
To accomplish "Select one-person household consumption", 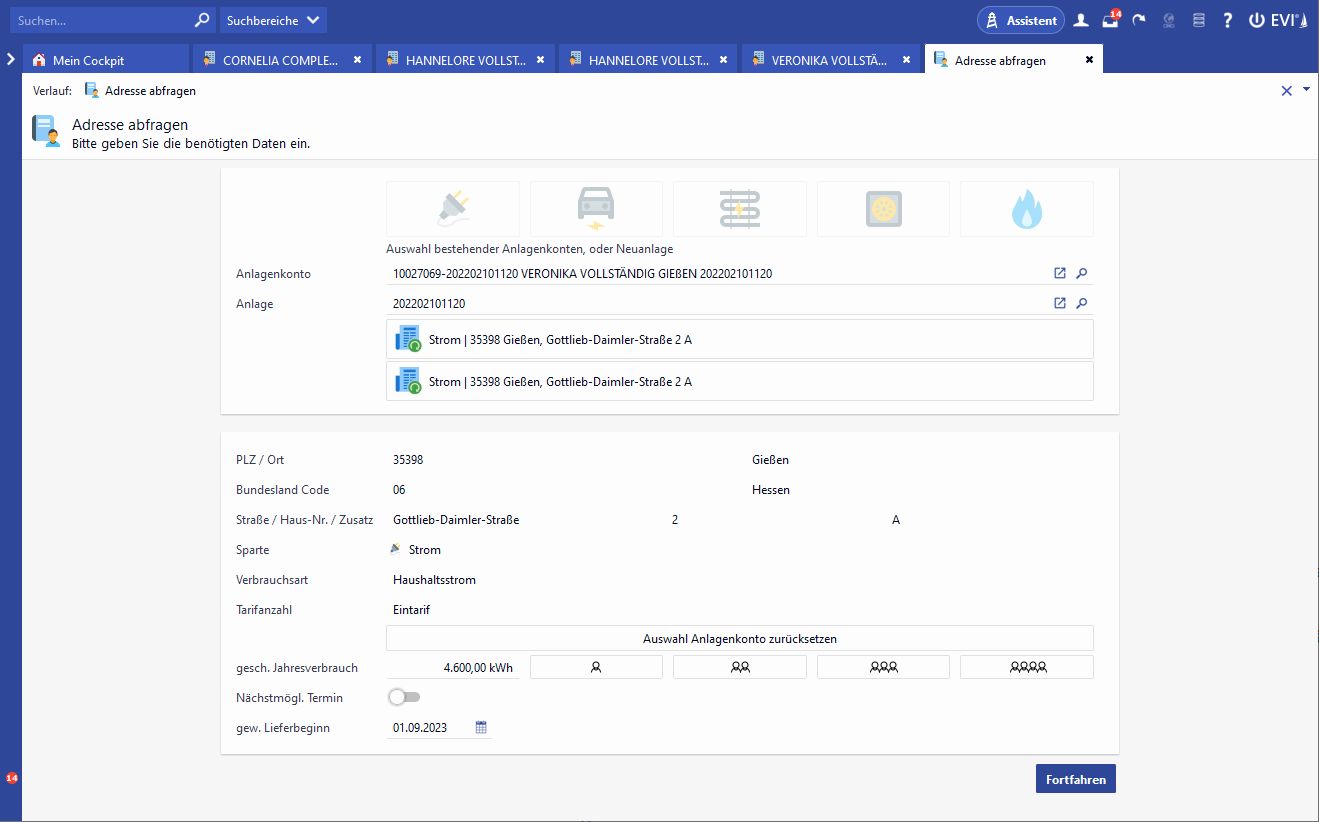I will (596, 667).
